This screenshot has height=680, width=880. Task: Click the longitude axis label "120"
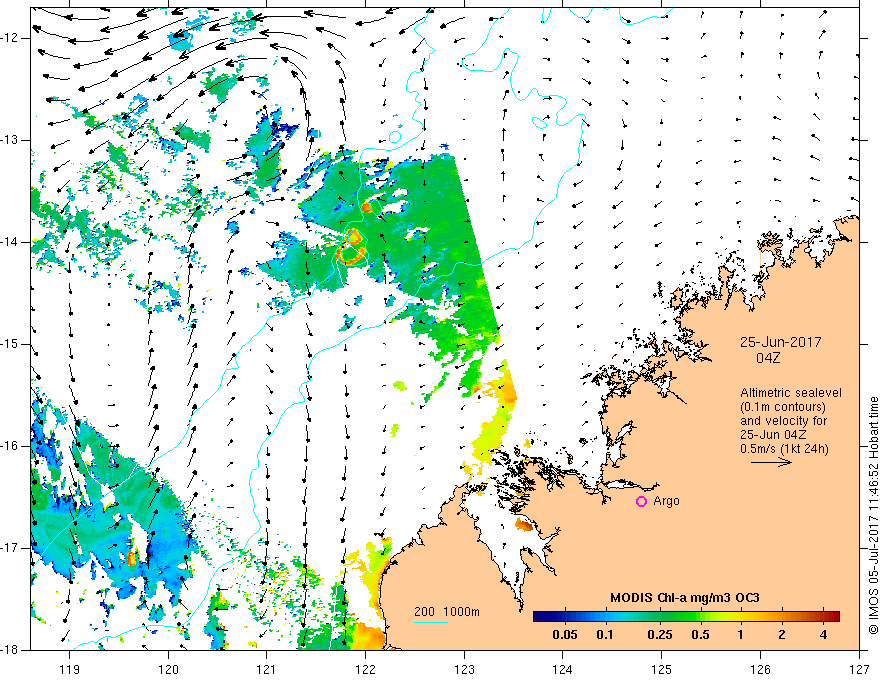[168, 669]
